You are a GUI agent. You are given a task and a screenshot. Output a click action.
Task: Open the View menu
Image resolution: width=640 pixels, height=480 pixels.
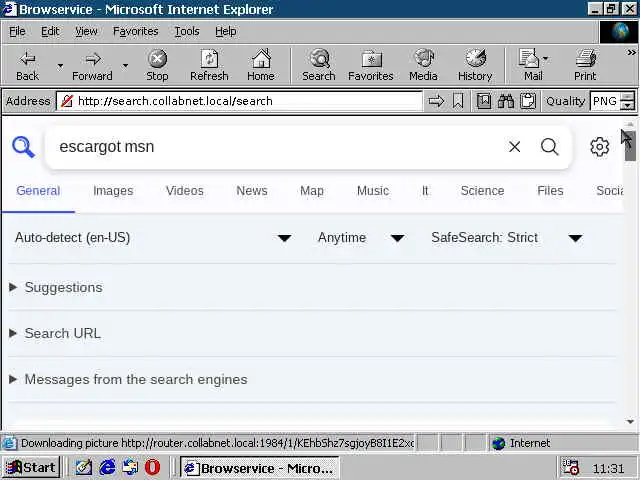(x=86, y=31)
